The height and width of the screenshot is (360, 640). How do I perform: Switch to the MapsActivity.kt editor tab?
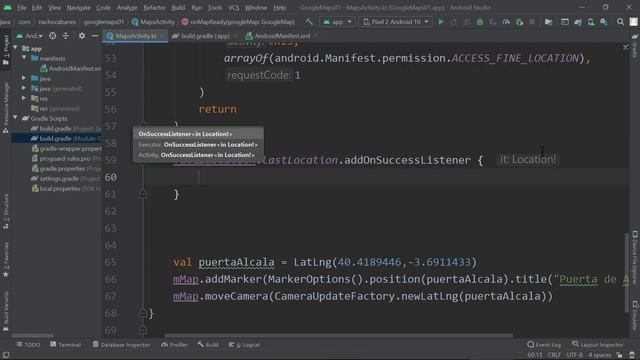pos(136,36)
